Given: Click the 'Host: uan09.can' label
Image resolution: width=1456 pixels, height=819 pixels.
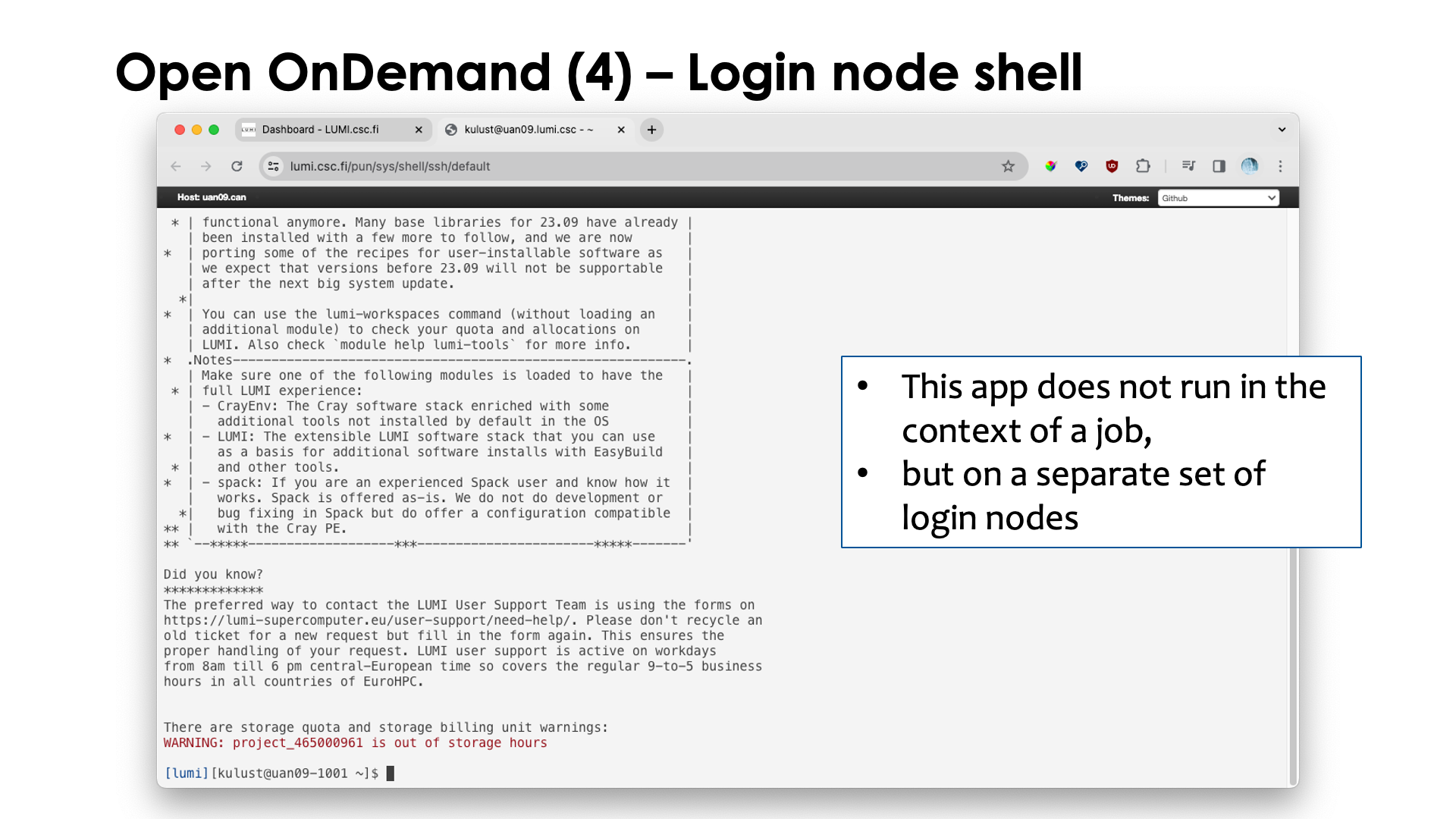Looking at the screenshot, I should pos(212,197).
